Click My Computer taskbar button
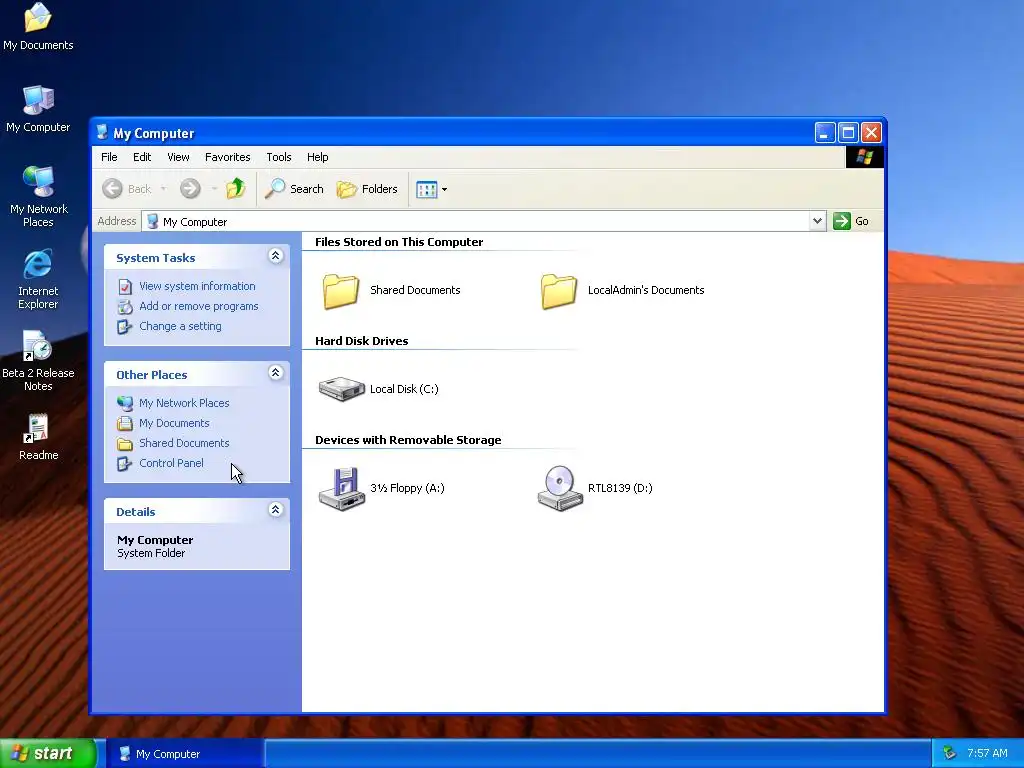Screen dimensions: 1024x768 [185, 754]
